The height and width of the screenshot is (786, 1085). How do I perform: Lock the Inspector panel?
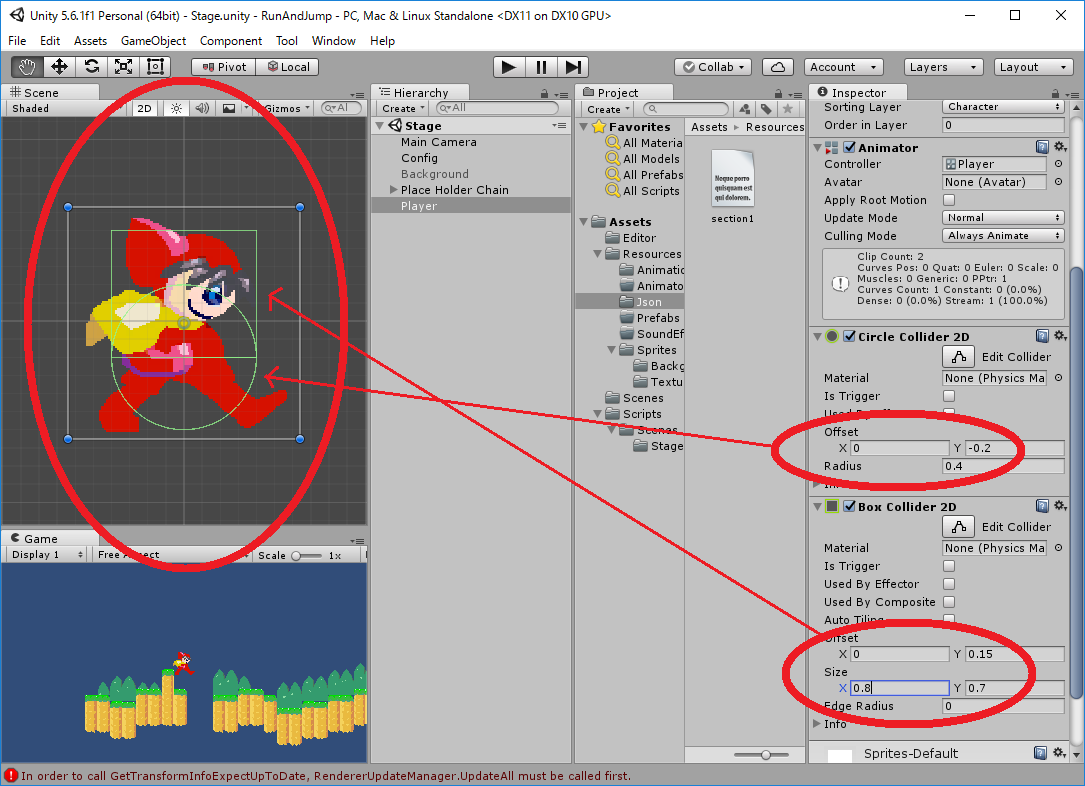[x=1055, y=93]
